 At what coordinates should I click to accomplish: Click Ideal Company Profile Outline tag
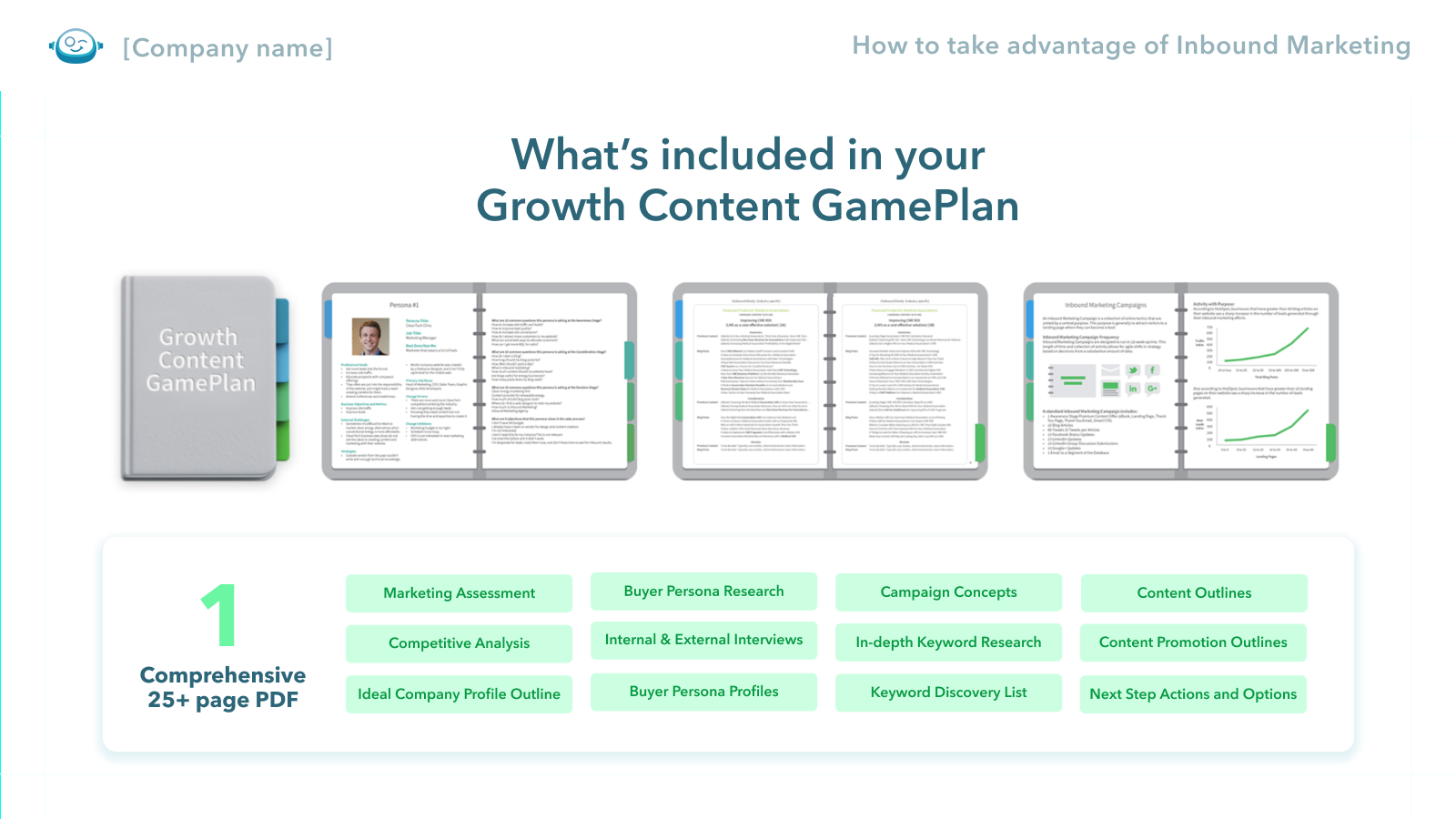click(459, 694)
